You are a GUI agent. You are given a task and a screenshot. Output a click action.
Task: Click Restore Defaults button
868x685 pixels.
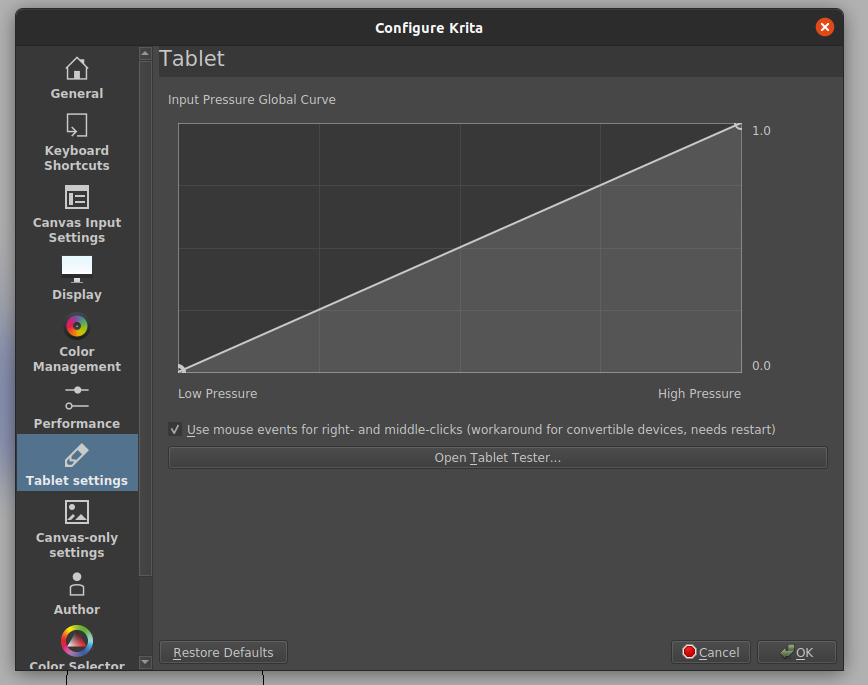[223, 652]
